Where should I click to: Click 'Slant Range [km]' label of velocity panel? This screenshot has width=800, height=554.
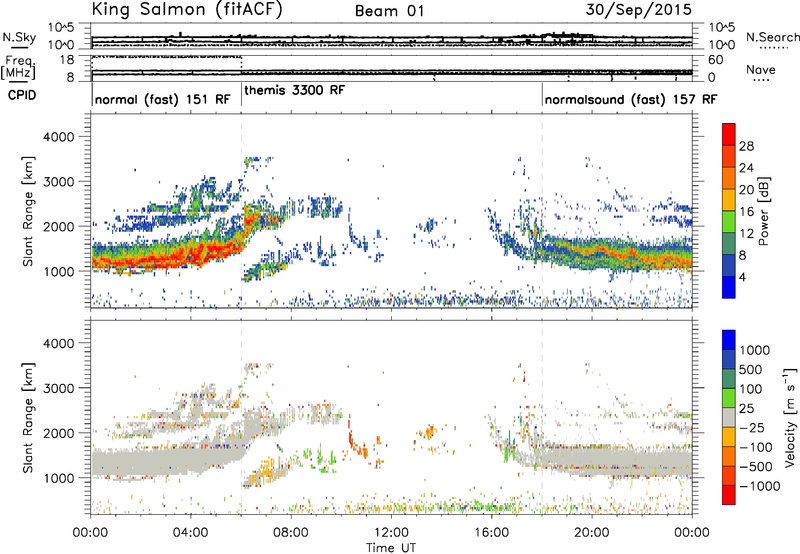click(x=28, y=417)
